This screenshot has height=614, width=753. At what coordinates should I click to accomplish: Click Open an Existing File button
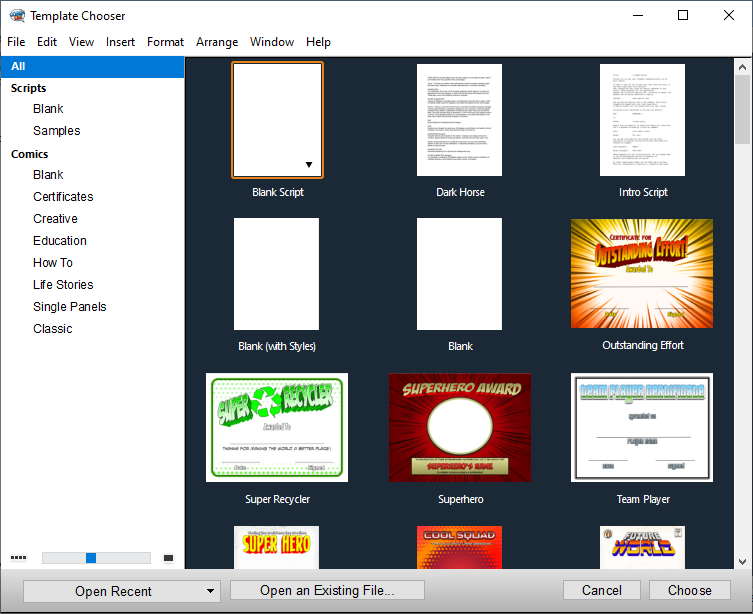tap(327, 590)
